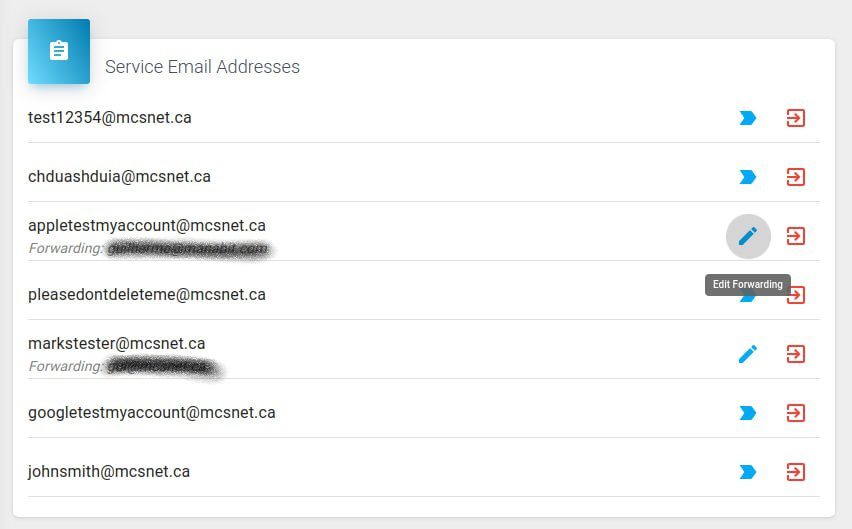This screenshot has height=529, width=852.
Task: Click the Service Email Addresses heading
Action: tap(202, 67)
